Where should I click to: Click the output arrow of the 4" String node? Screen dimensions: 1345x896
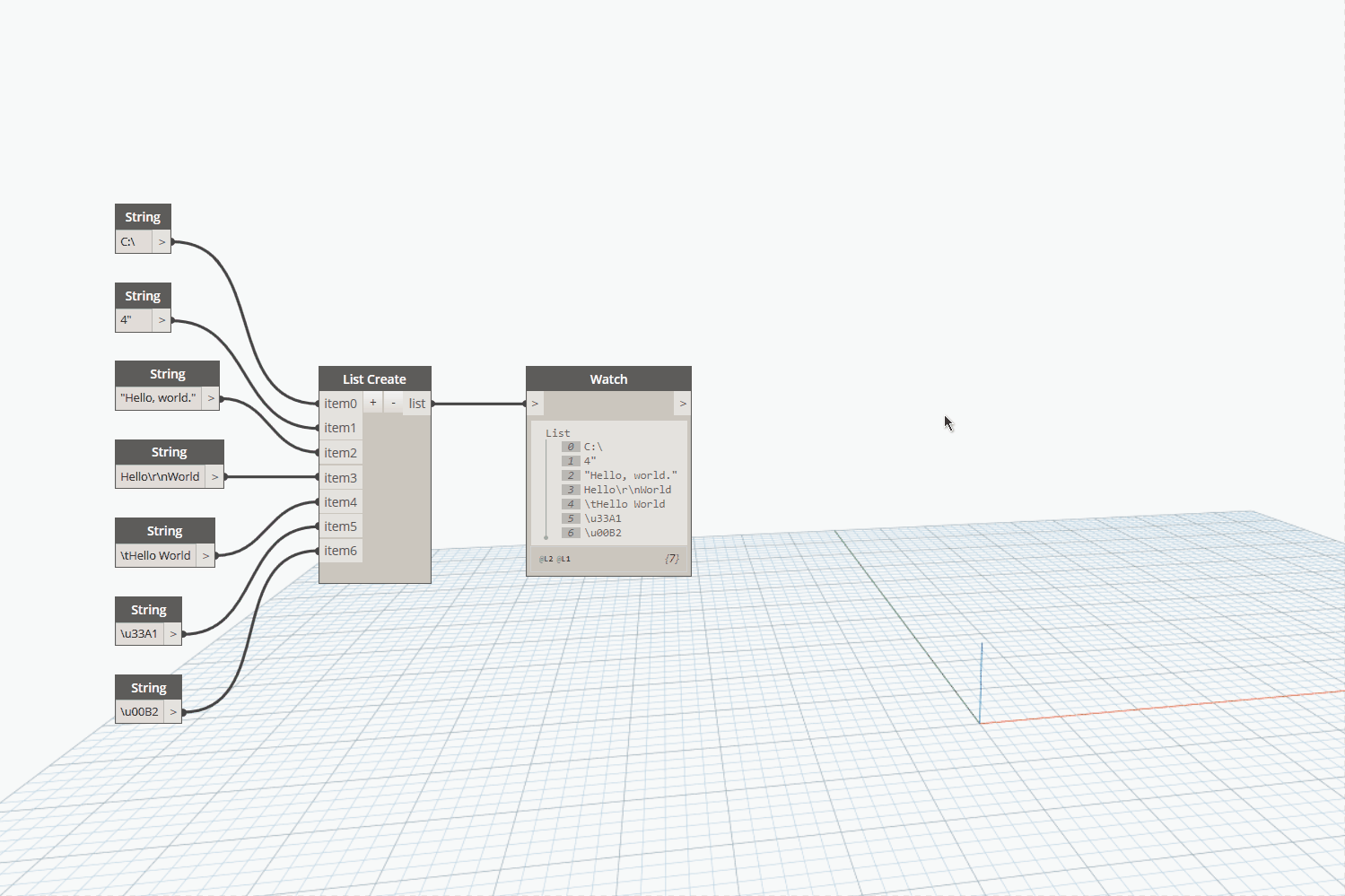(x=162, y=320)
